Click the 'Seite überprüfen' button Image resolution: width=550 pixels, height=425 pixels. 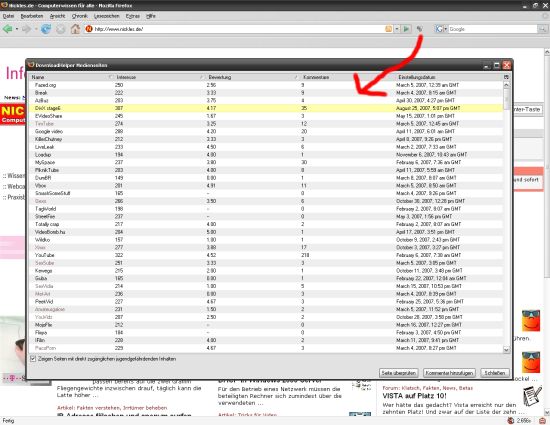click(398, 373)
